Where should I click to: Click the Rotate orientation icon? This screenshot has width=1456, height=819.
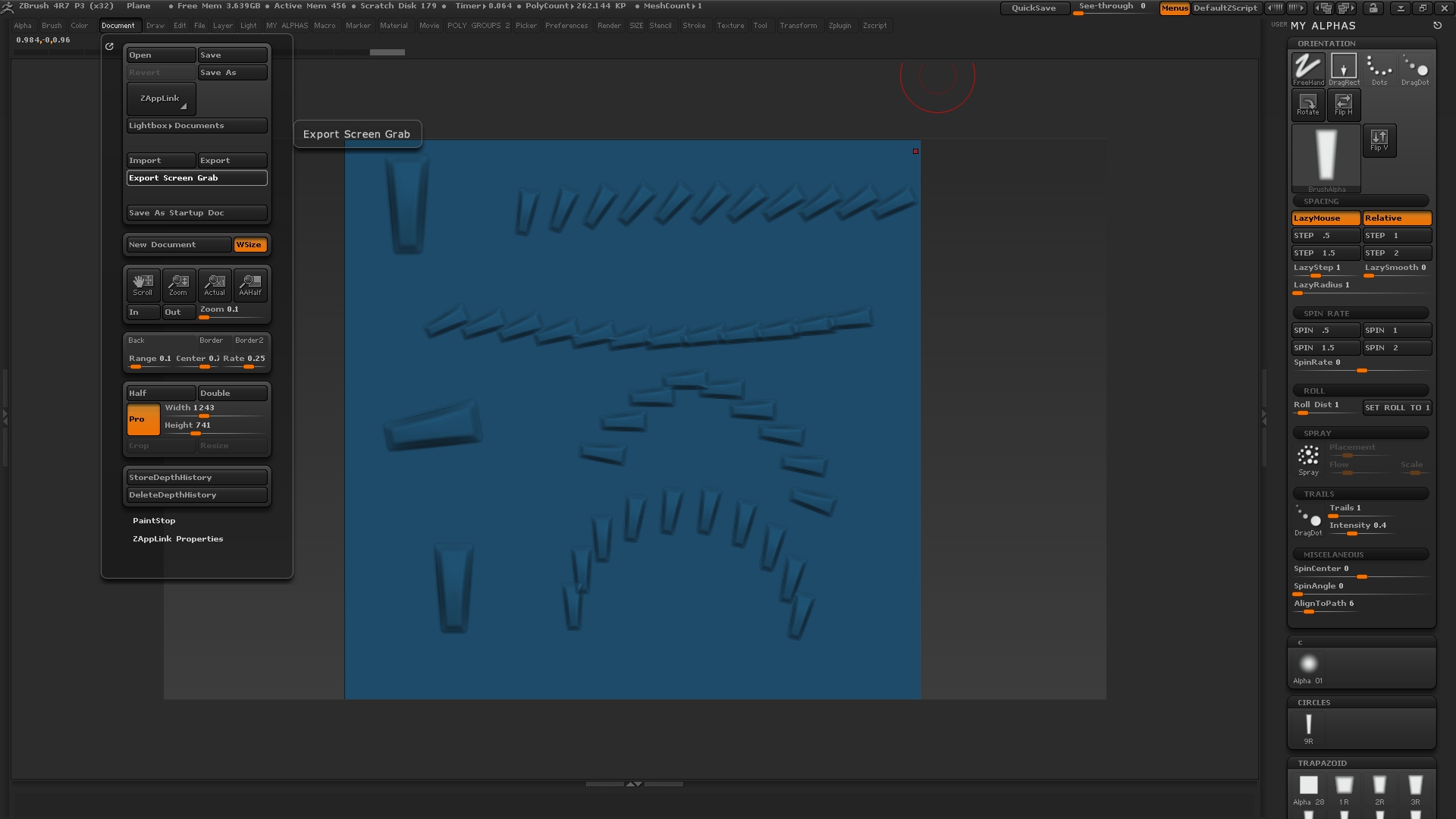tap(1307, 105)
